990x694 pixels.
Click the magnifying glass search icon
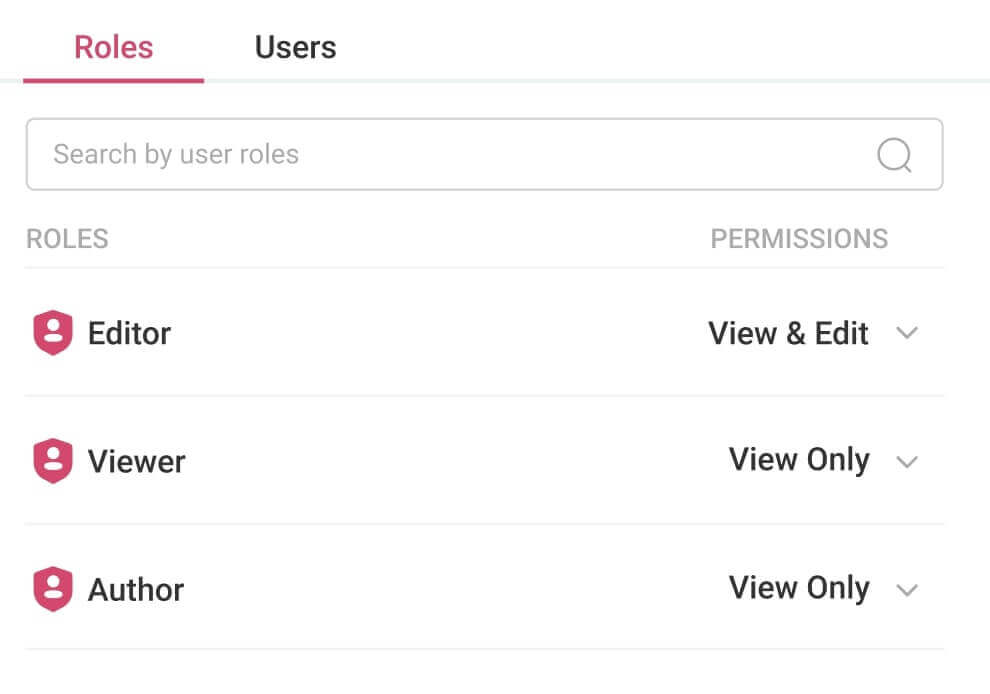(894, 155)
